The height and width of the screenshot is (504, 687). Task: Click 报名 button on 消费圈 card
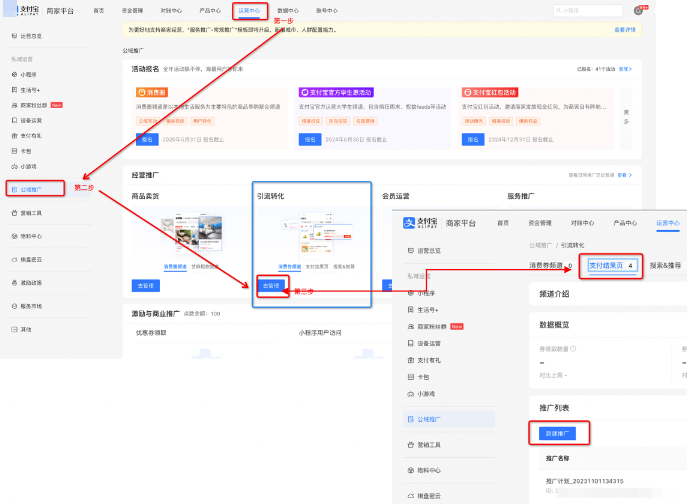(147, 139)
